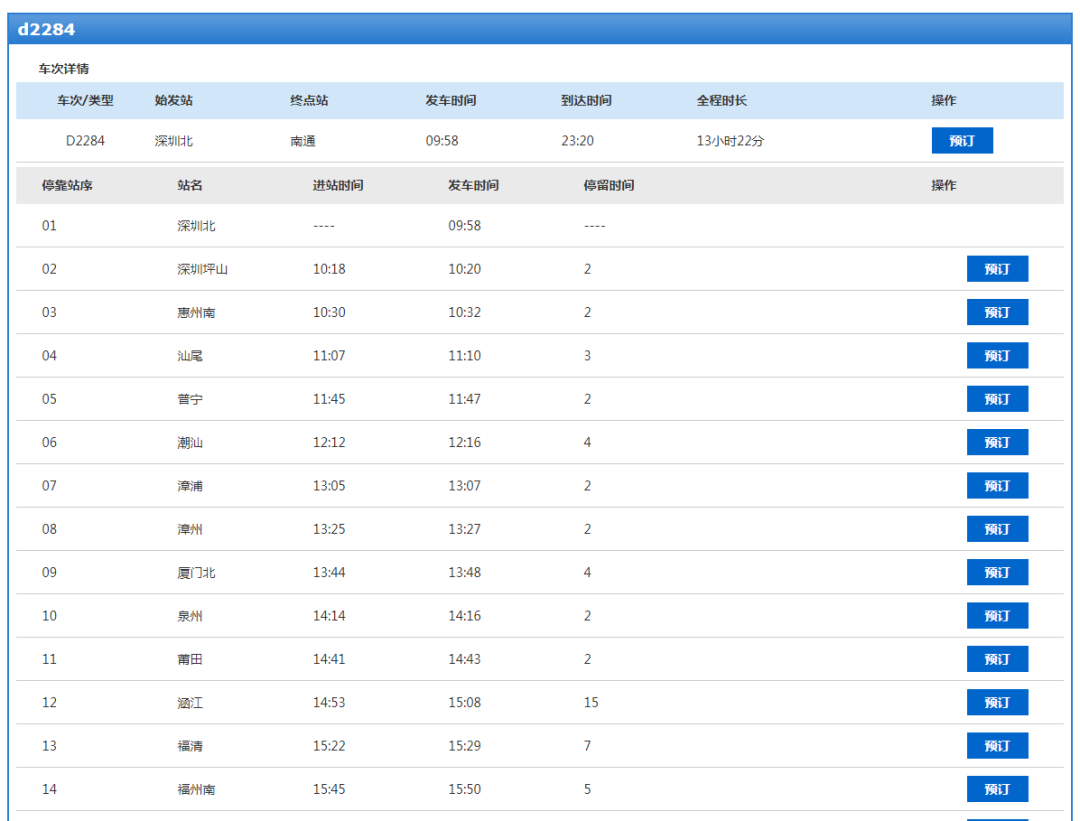Viewport: 1080px width, 821px height.
Task: Click departure time 13:48 at 厦门北
Action: pyautogui.click(x=465, y=573)
